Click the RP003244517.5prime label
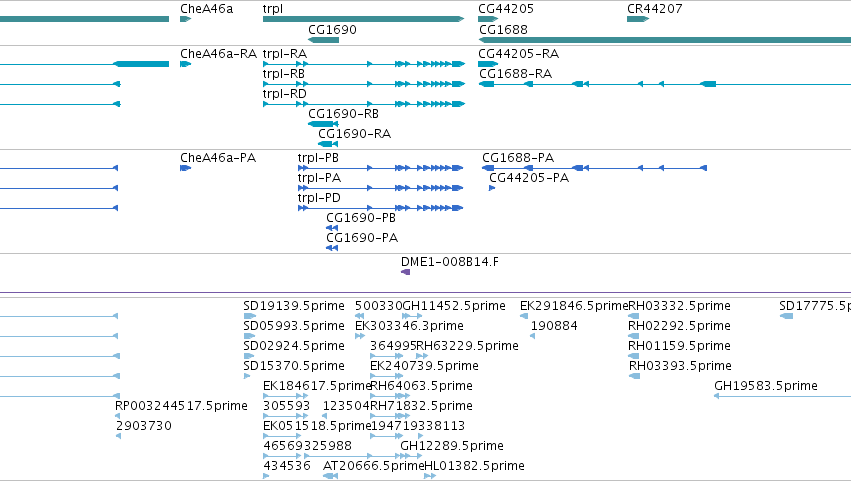Image resolution: width=851 pixels, height=481 pixels. pyautogui.click(x=181, y=407)
